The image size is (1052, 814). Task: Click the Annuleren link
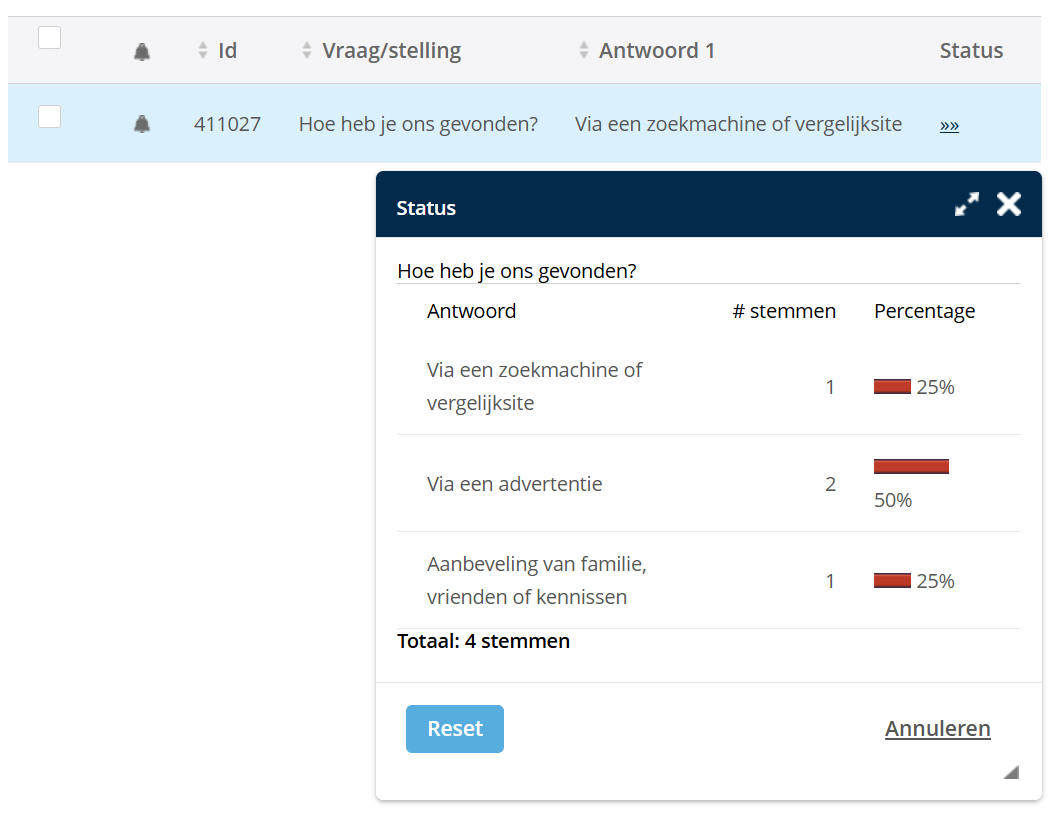[937, 728]
